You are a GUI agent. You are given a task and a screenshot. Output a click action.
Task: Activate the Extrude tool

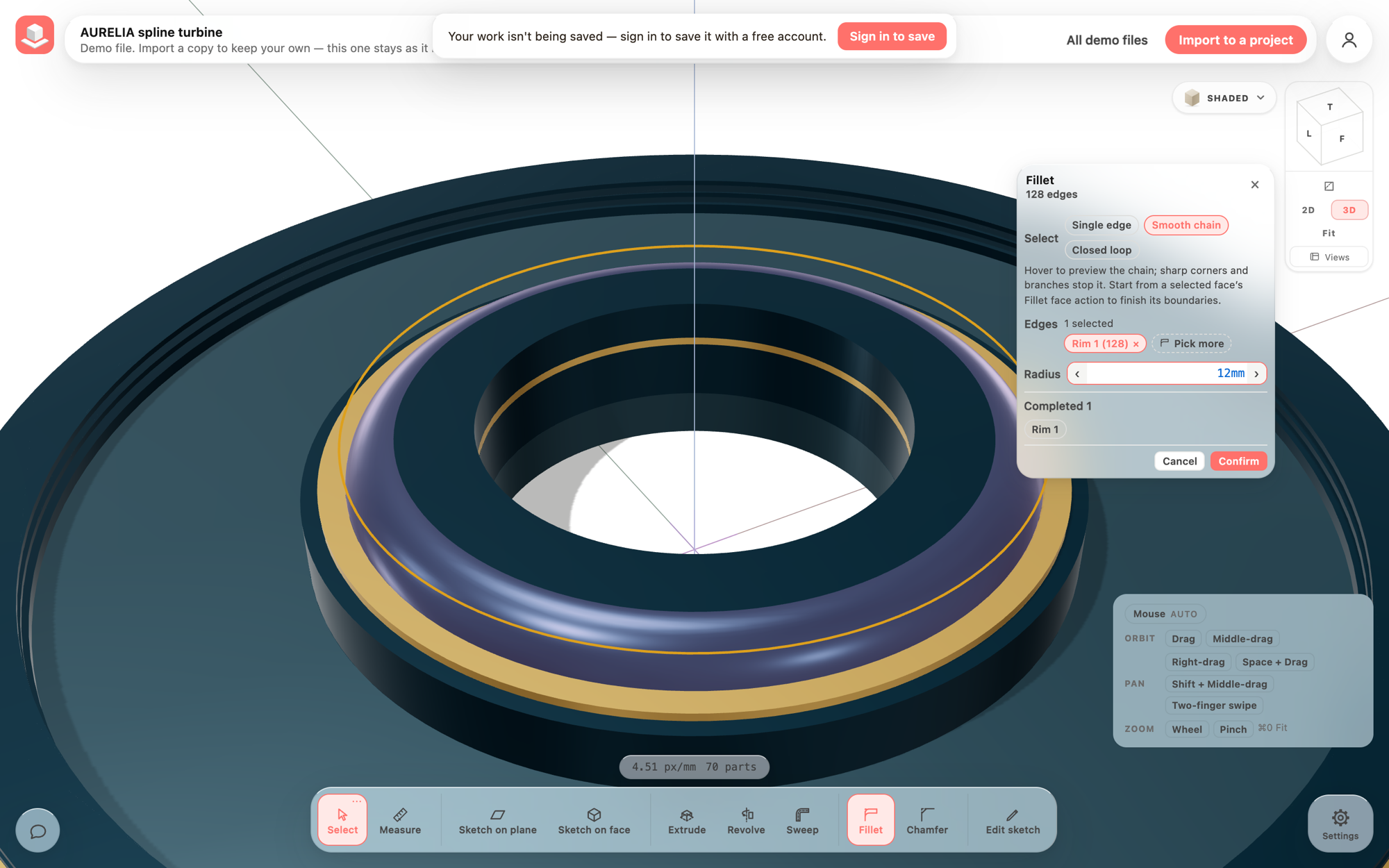(687, 819)
